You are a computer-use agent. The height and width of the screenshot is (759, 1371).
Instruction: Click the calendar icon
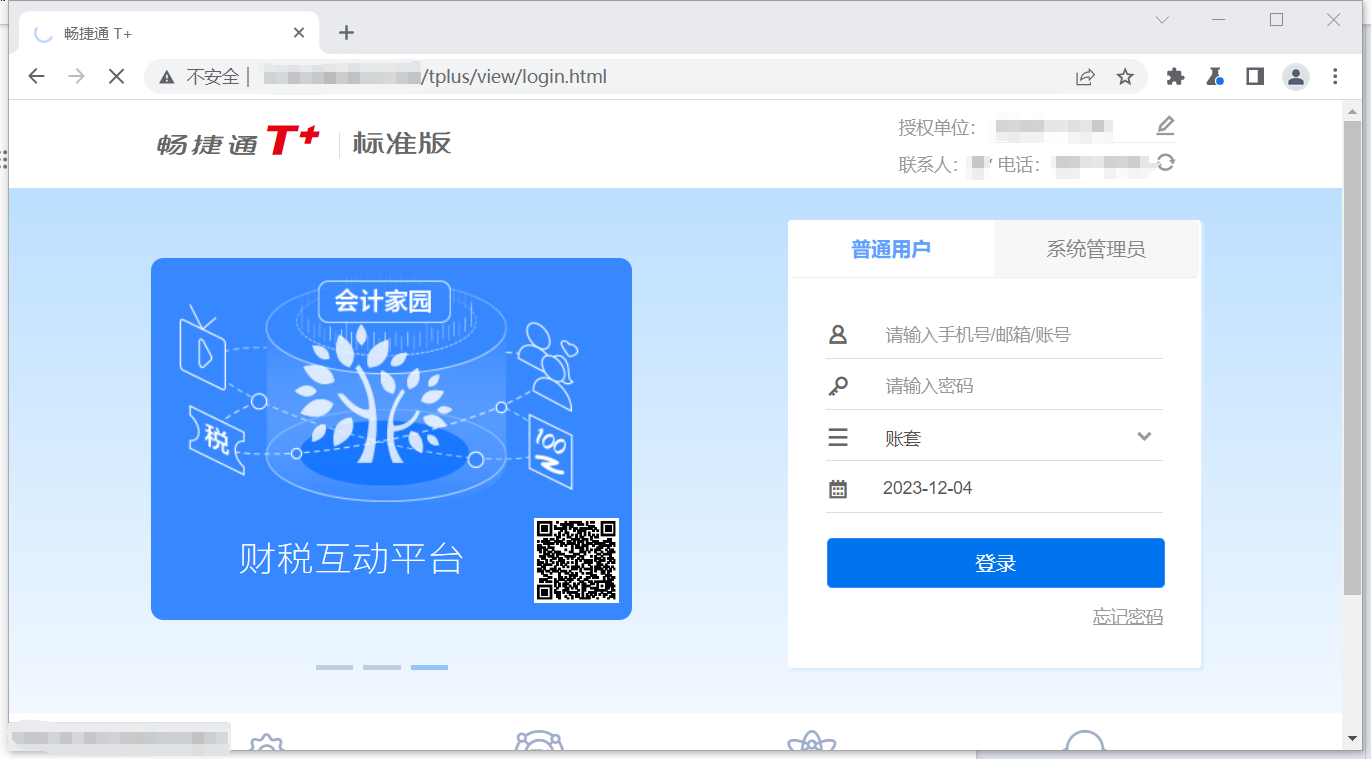pyautogui.click(x=838, y=489)
